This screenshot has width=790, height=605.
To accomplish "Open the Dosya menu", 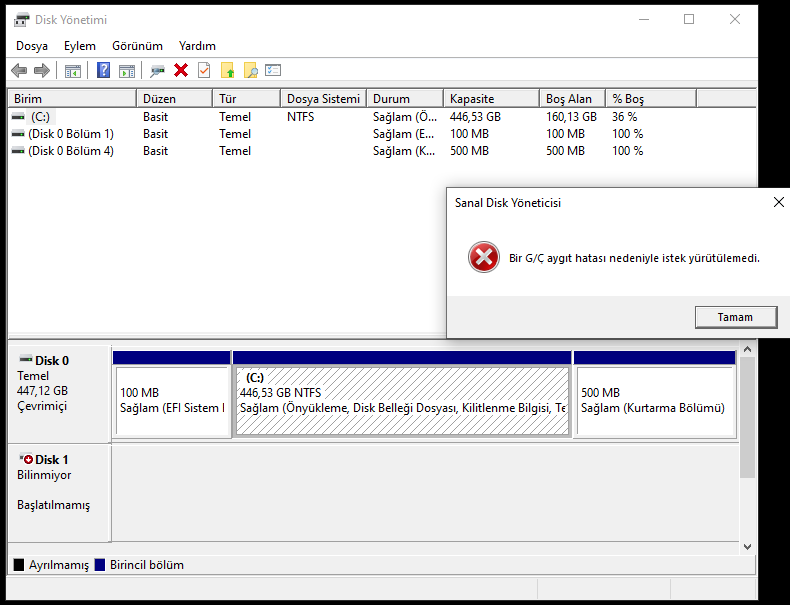I will click(x=32, y=46).
